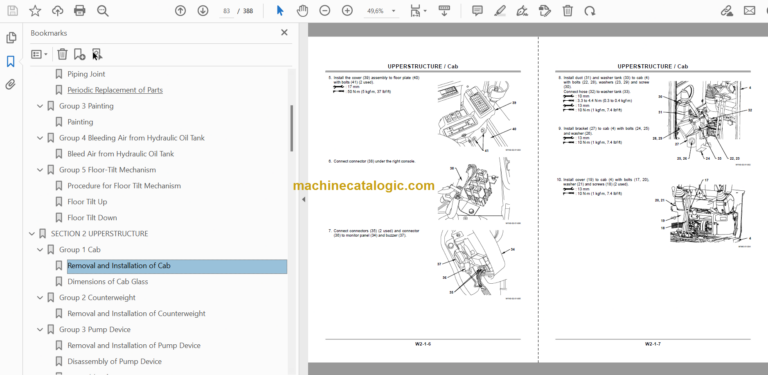Viewport: 768px width, 375px height.
Task: Click the stamp tool icon
Action: point(544,10)
